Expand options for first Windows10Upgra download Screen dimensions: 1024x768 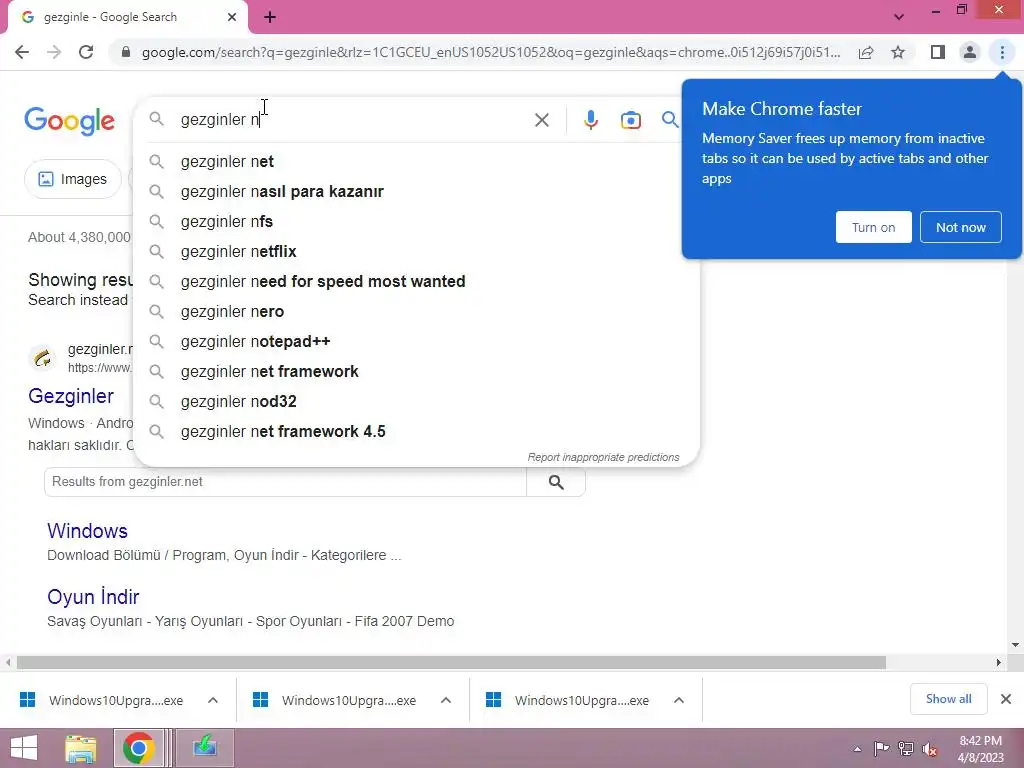(x=213, y=700)
